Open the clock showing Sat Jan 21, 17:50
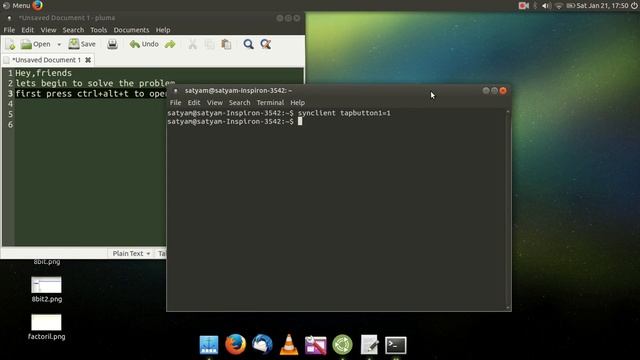Viewport: 640px width, 360px height. [602, 5]
